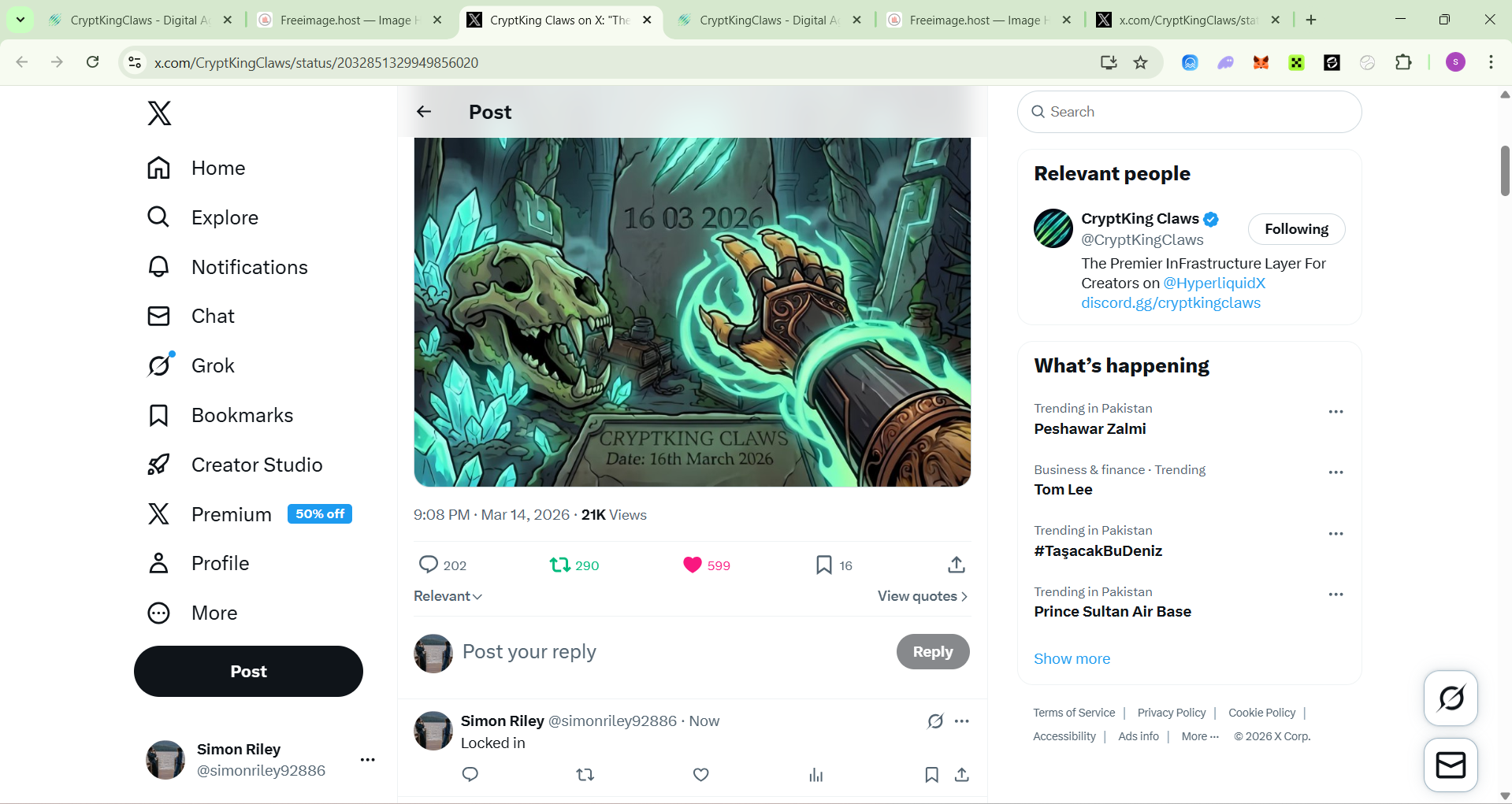Click Grok icon on Simon Riley's reply
Image resolution: width=1512 pixels, height=804 pixels.
935,721
